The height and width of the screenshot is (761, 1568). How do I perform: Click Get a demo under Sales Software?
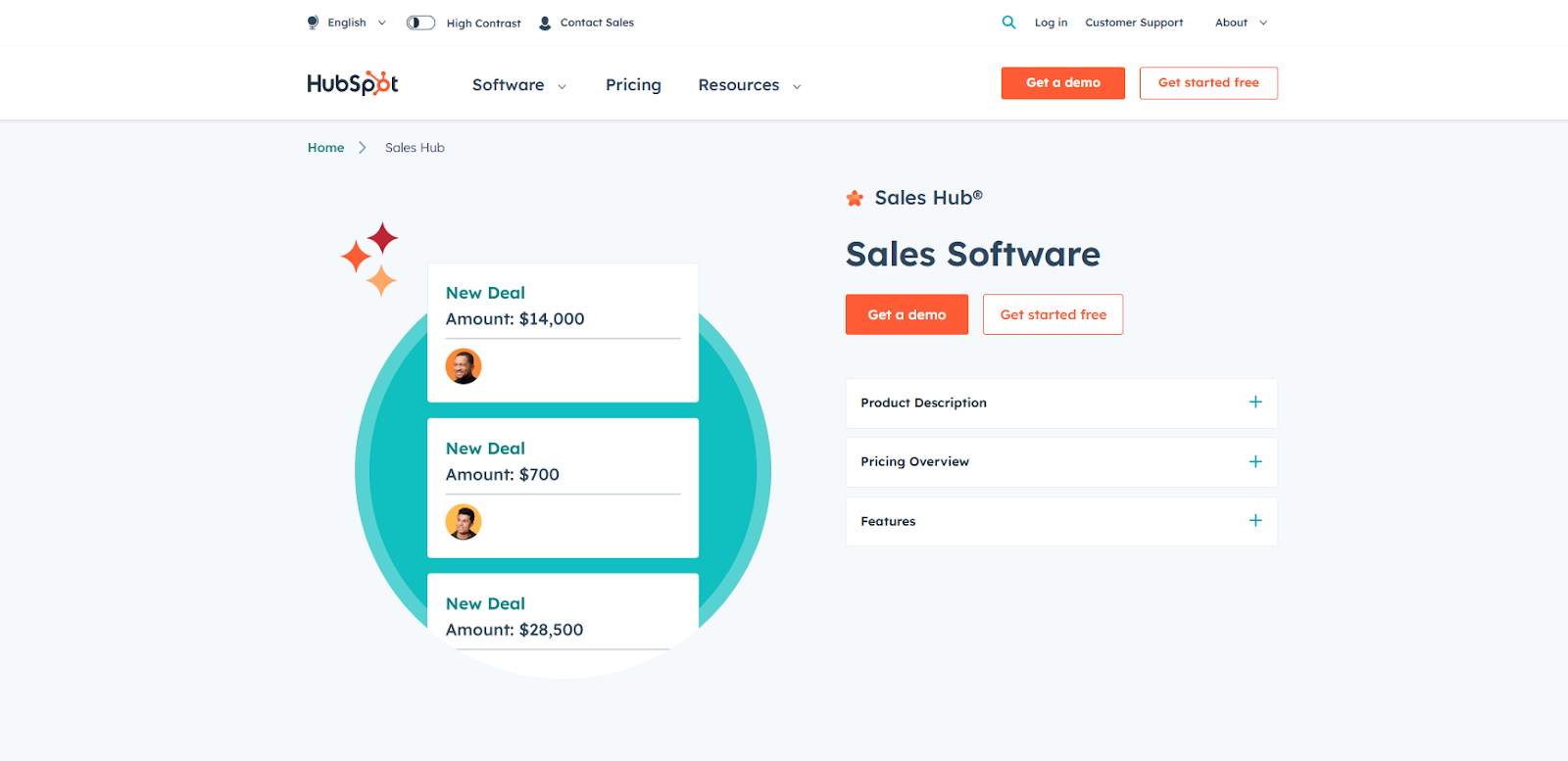coord(906,314)
